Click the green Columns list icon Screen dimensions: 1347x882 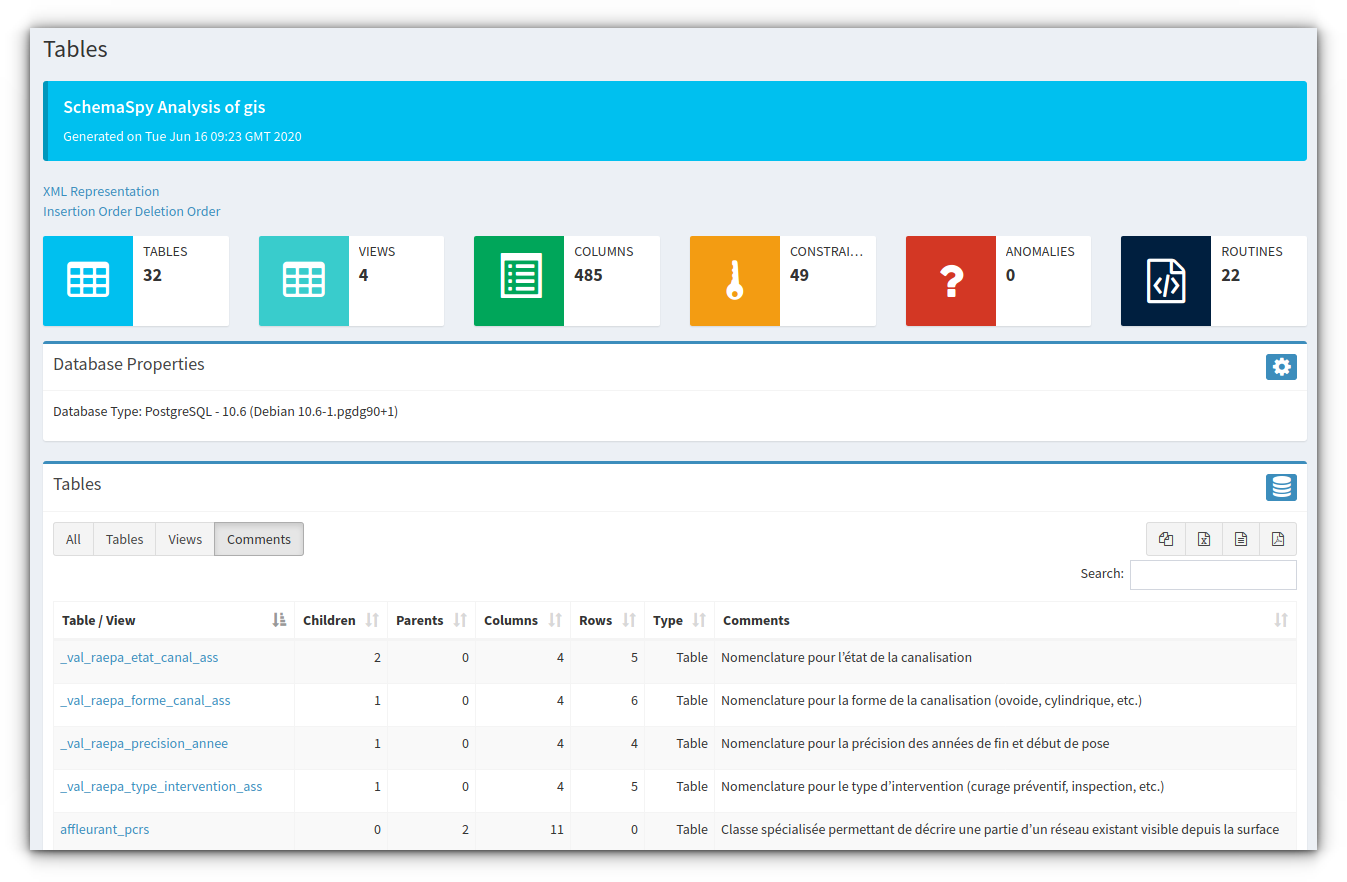pyautogui.click(x=519, y=280)
